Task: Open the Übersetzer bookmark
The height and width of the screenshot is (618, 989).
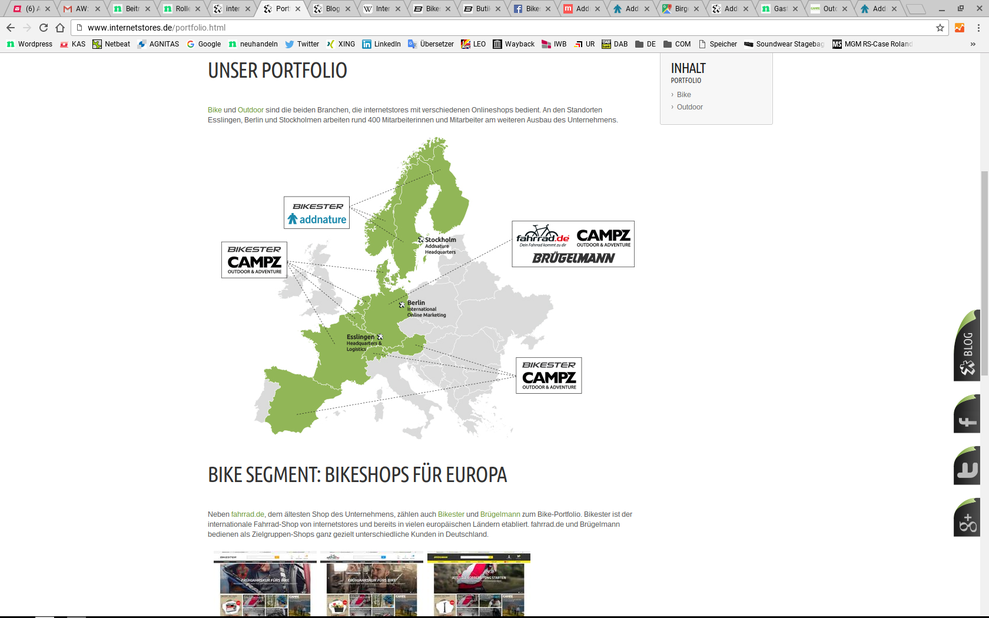Action: pyautogui.click(x=431, y=44)
